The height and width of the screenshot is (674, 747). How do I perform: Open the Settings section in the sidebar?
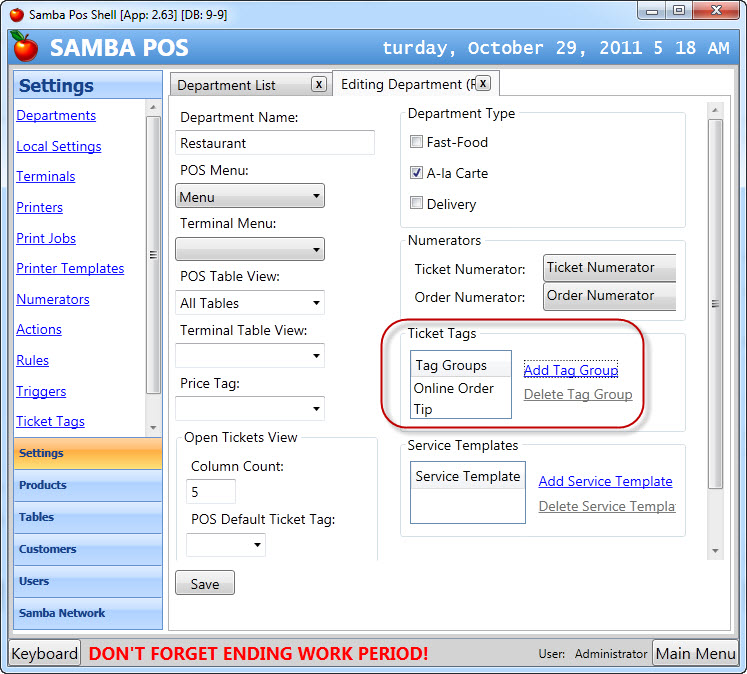(x=88, y=453)
